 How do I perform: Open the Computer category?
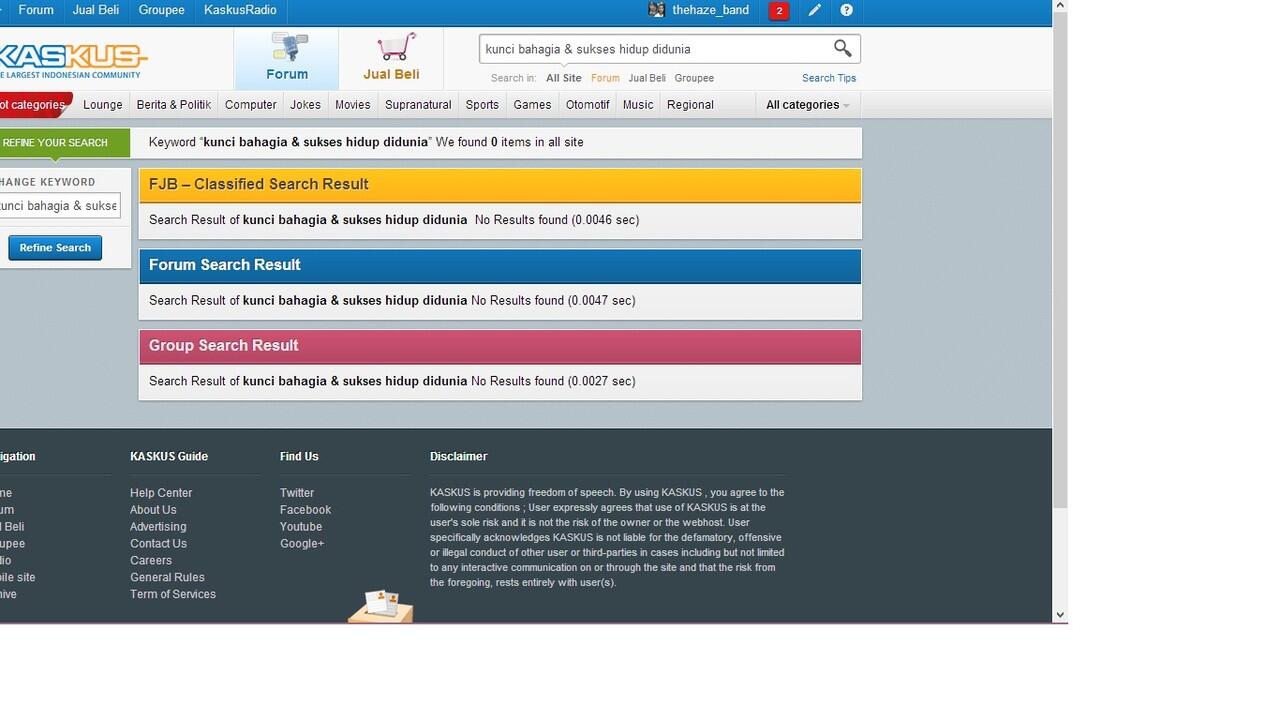pyautogui.click(x=251, y=105)
